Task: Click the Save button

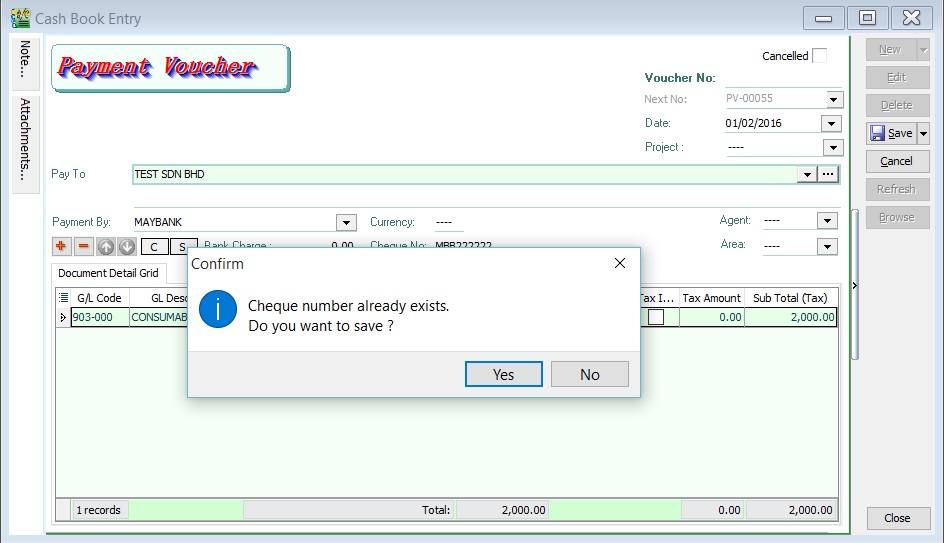Action: click(x=892, y=133)
